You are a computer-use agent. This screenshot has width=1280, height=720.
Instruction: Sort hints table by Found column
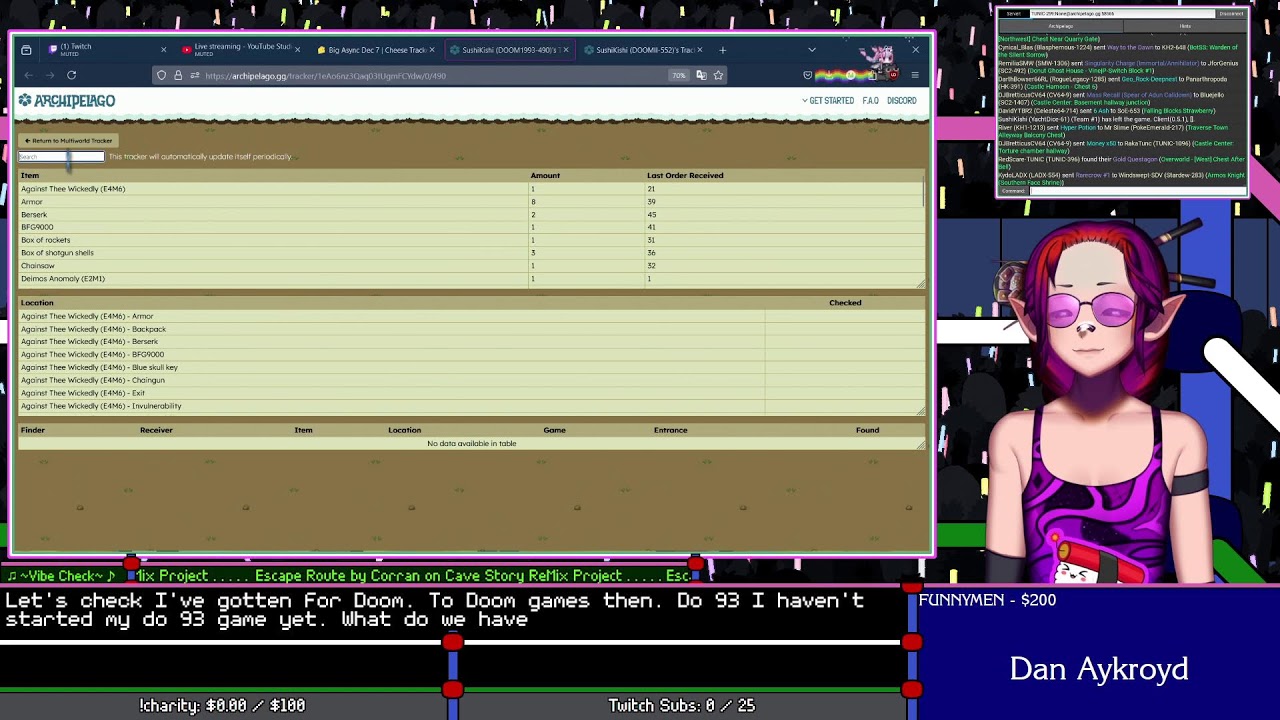point(867,430)
